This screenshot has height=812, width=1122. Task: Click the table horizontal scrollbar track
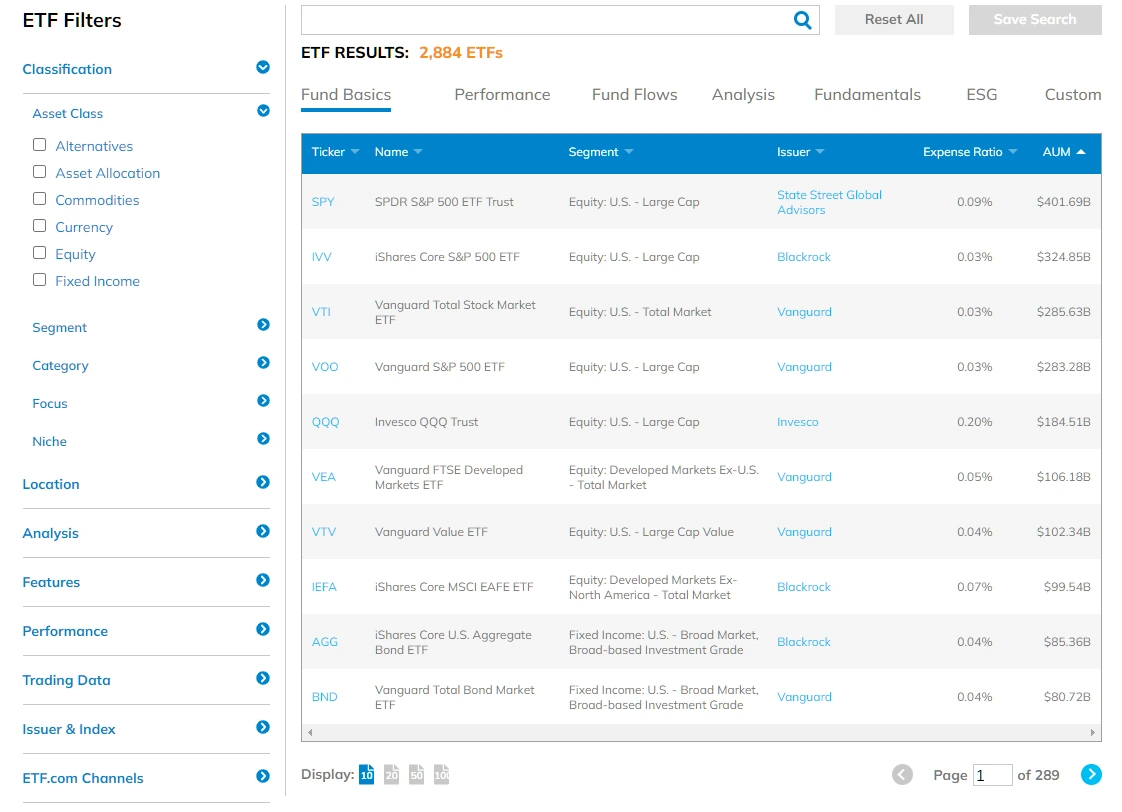(701, 732)
